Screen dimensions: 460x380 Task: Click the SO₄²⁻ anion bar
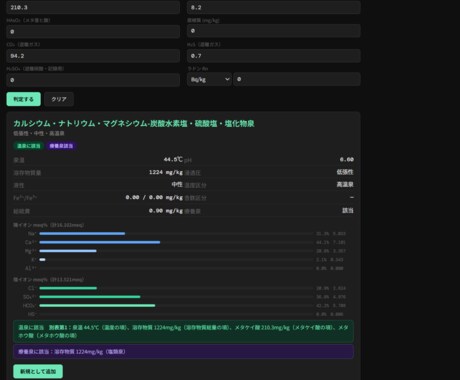pyautogui.click(x=90, y=297)
